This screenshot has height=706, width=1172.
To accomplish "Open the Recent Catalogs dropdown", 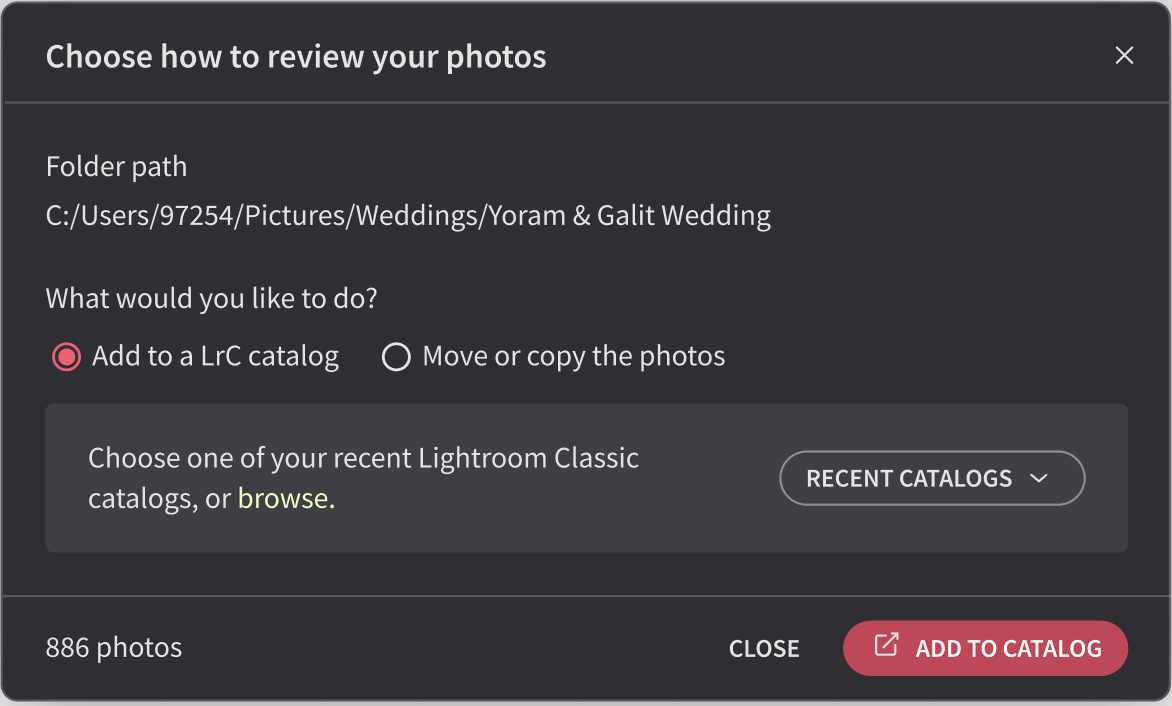I will 932,478.
